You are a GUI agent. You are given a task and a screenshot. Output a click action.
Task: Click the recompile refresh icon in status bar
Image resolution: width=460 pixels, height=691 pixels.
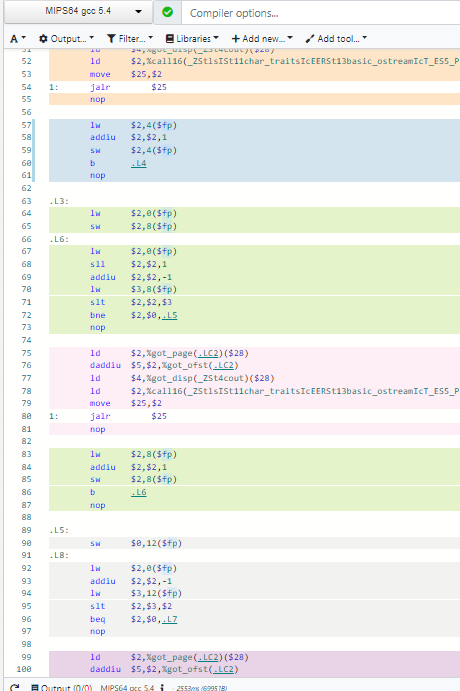15,687
